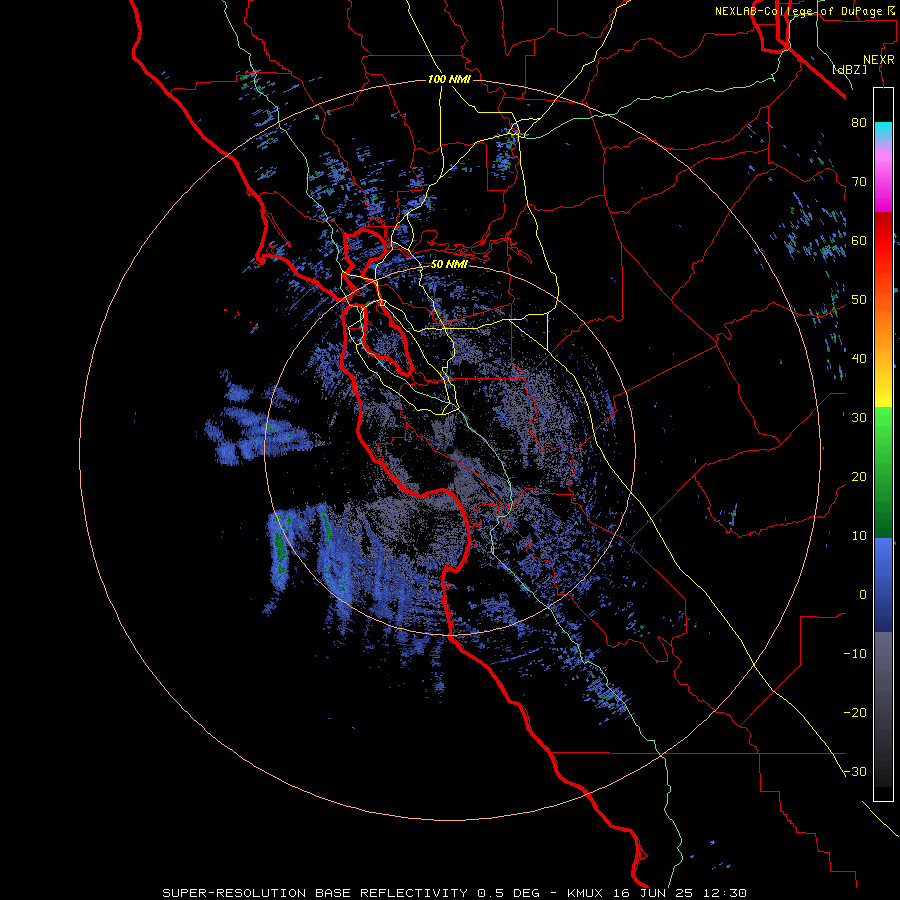
Task: Click the "30" positive value on the scale
Action: 859,417
